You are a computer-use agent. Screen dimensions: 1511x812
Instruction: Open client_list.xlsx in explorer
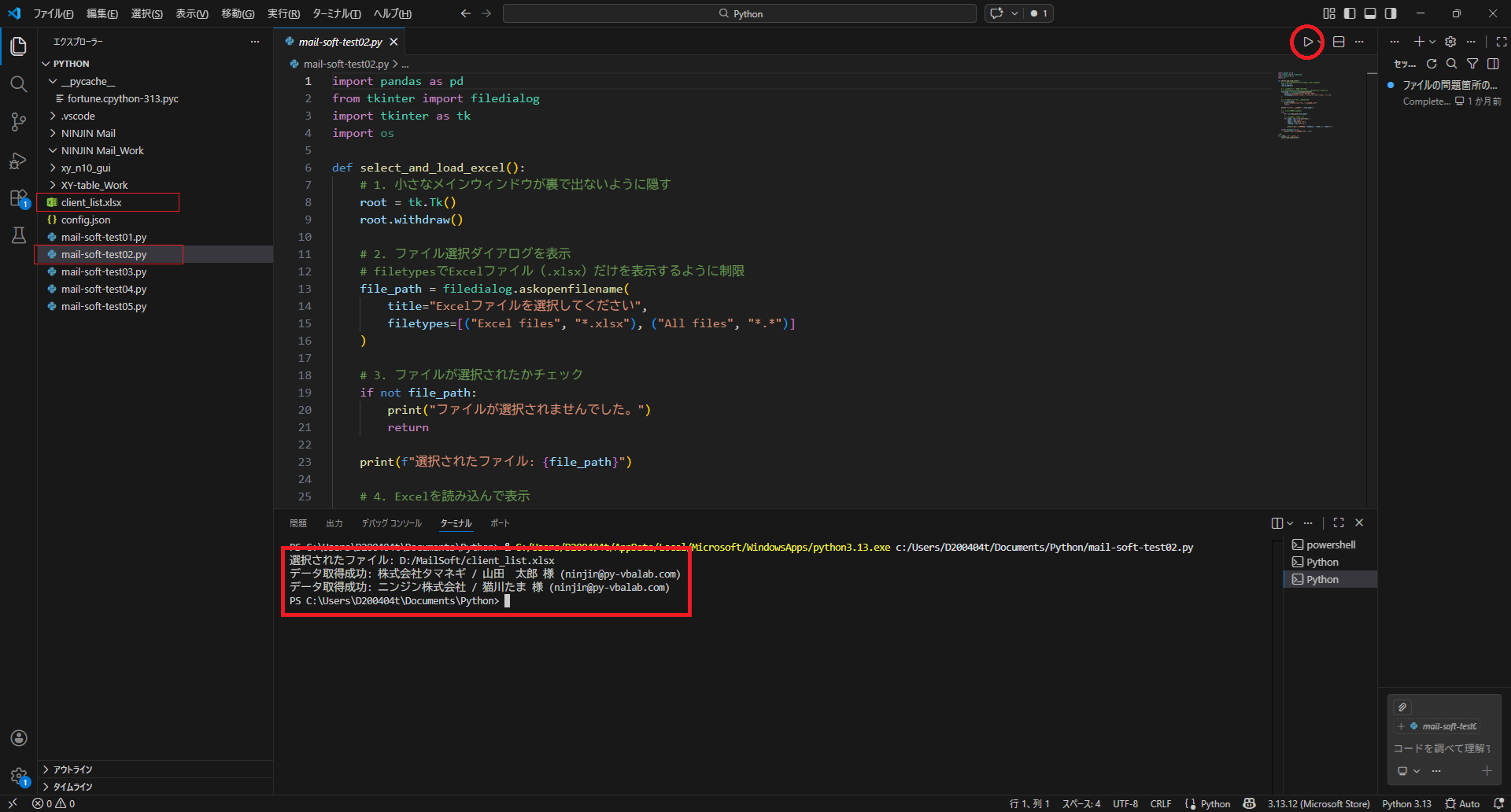tap(91, 202)
